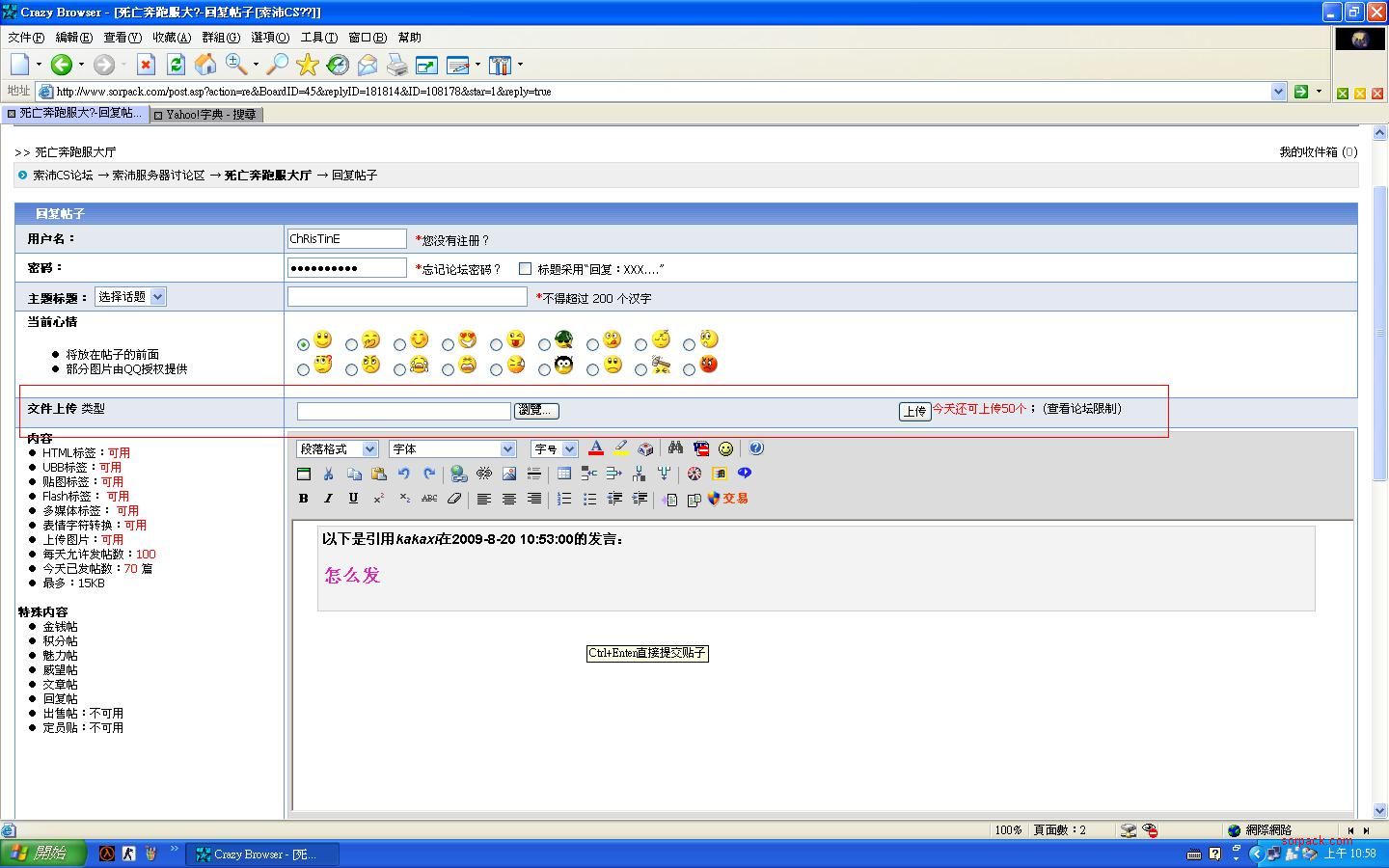Switch to the Yahoo!字典 tab
Viewport: 1389px width, 868px height.
209,115
